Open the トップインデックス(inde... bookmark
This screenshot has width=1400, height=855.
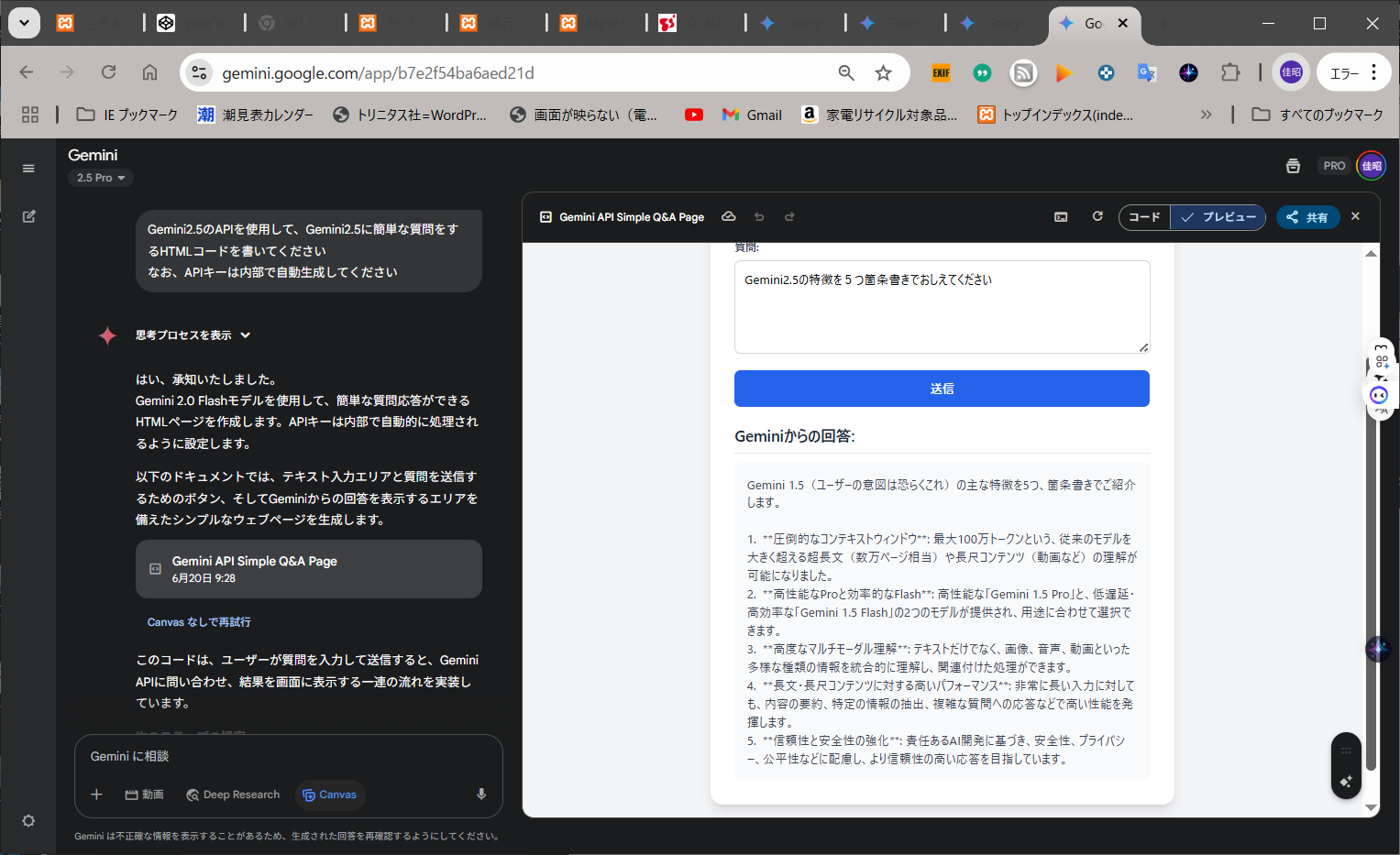coord(1055,115)
